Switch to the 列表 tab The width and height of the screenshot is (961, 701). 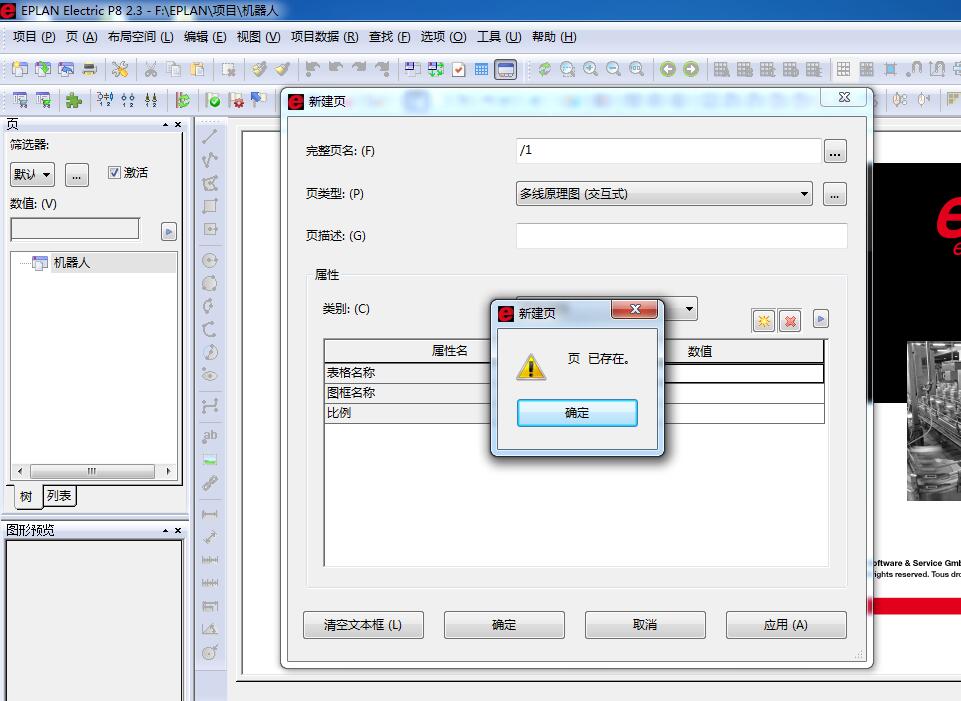click(59, 496)
